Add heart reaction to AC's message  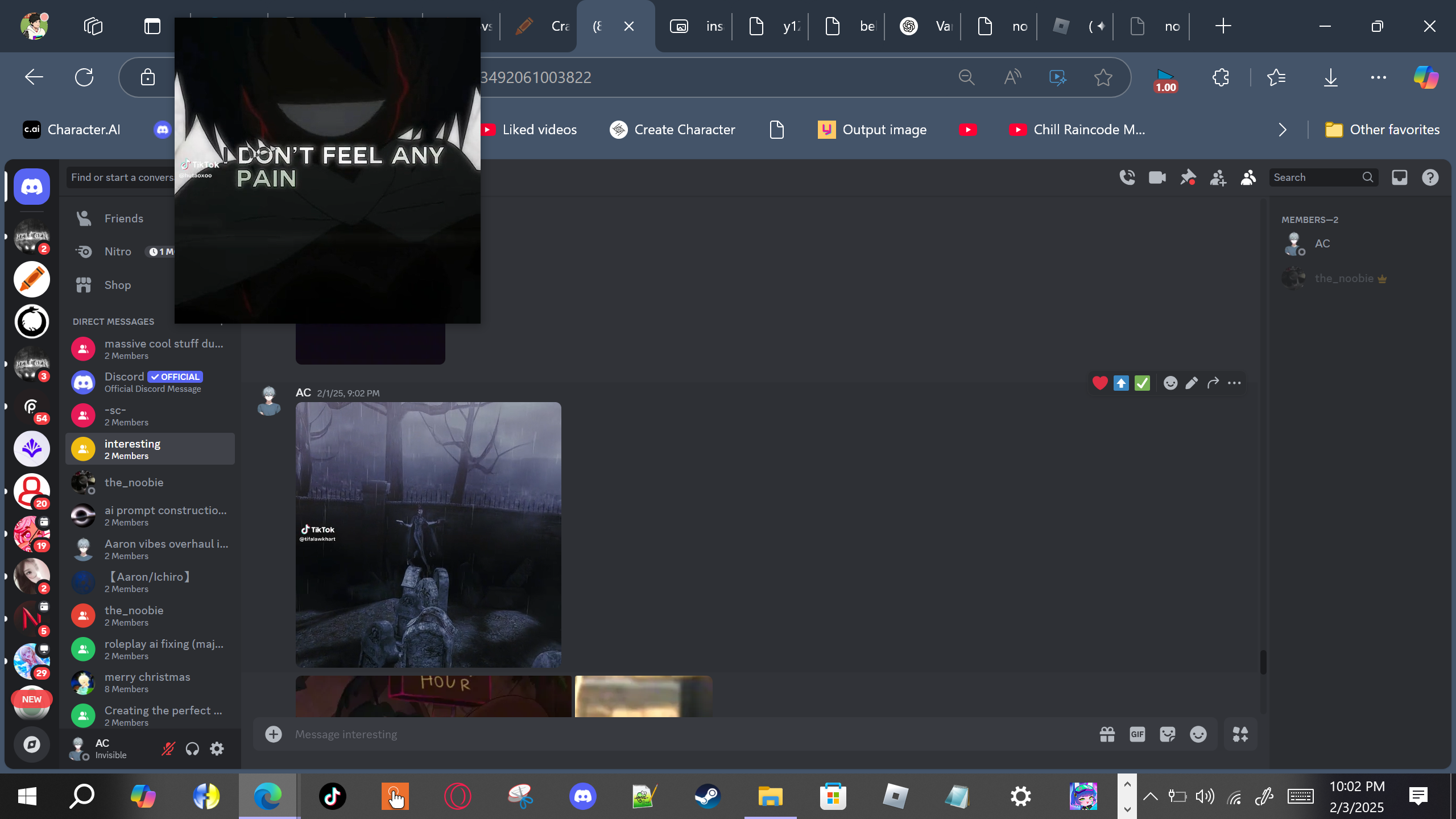tap(1100, 383)
